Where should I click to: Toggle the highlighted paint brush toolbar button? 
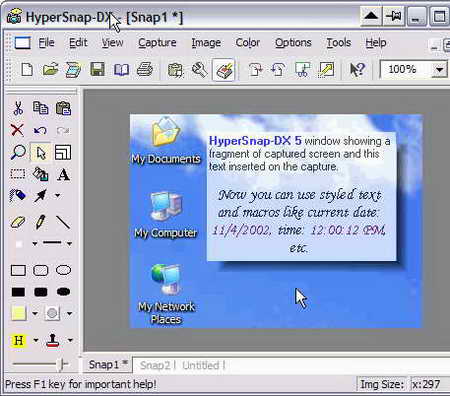224,70
